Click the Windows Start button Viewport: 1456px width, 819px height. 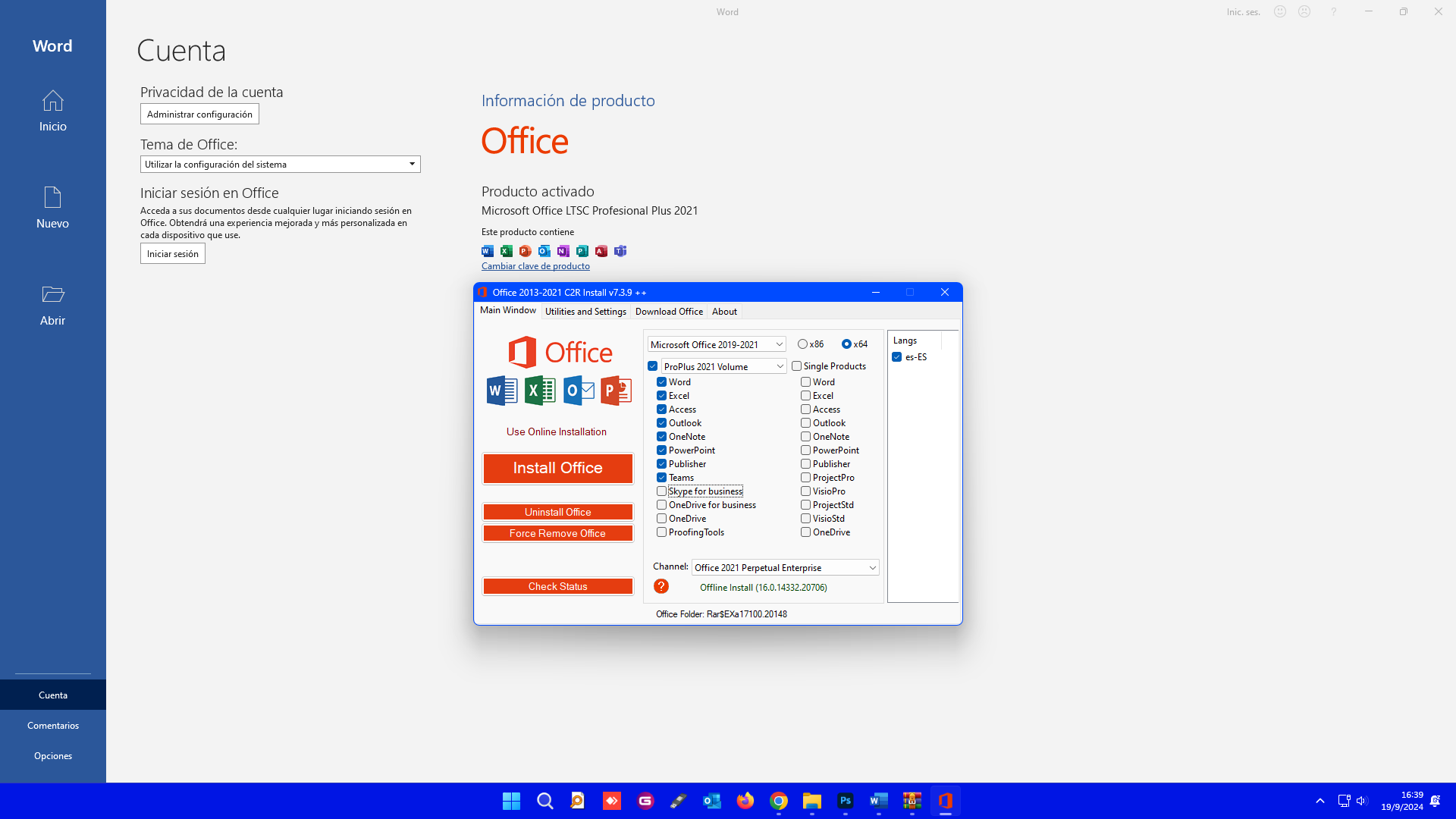[511, 801]
